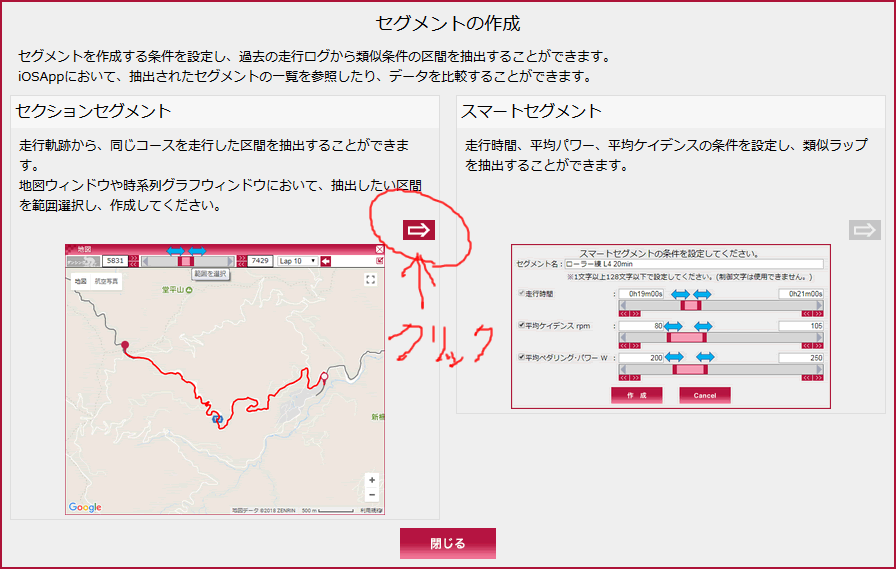Click the 0h19m00s minimum time field
The width and height of the screenshot is (896, 569).
[641, 294]
